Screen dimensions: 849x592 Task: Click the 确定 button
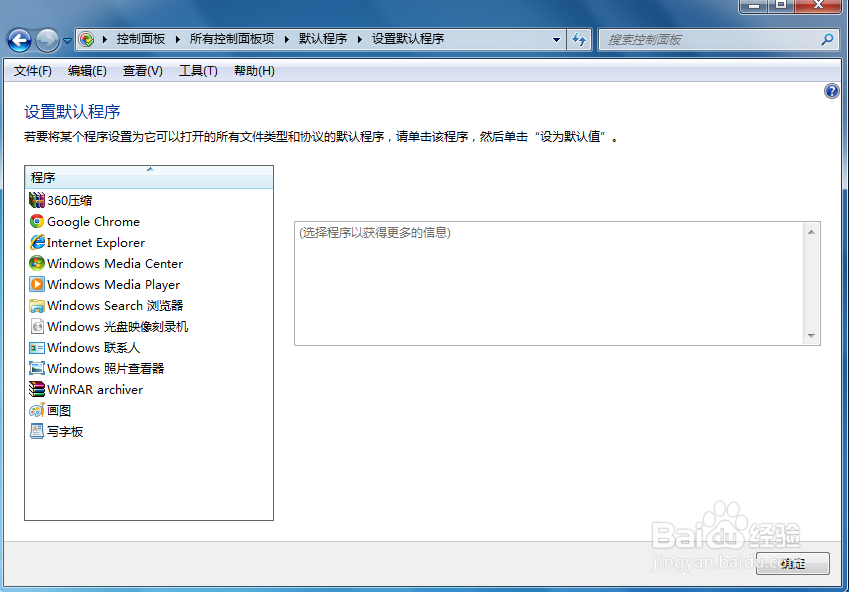point(793,564)
